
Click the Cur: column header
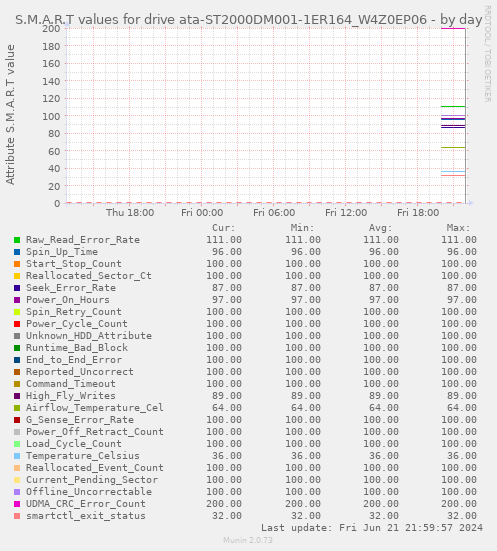224,228
